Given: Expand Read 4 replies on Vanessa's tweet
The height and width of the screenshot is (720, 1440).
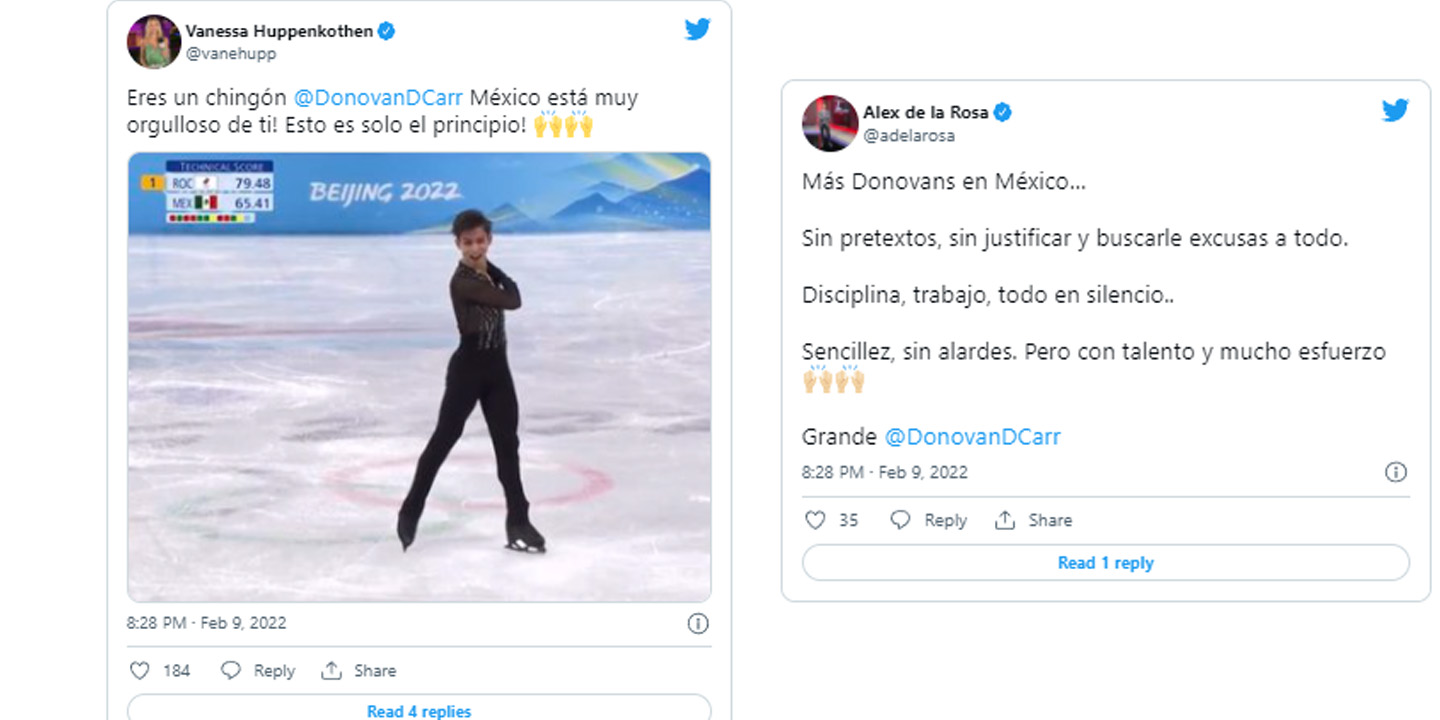Looking at the screenshot, I should (x=419, y=710).
